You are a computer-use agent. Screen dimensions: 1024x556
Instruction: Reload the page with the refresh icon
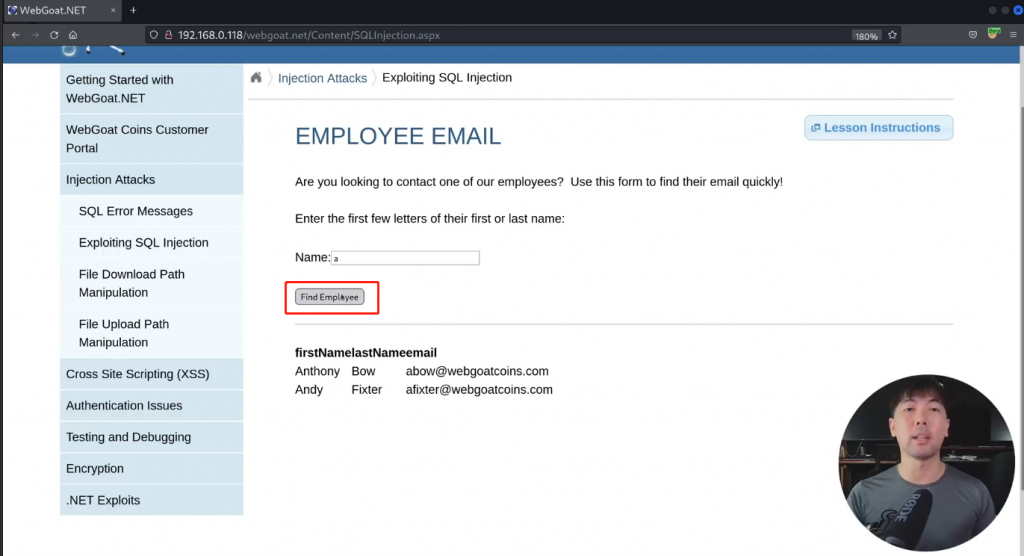click(x=54, y=35)
